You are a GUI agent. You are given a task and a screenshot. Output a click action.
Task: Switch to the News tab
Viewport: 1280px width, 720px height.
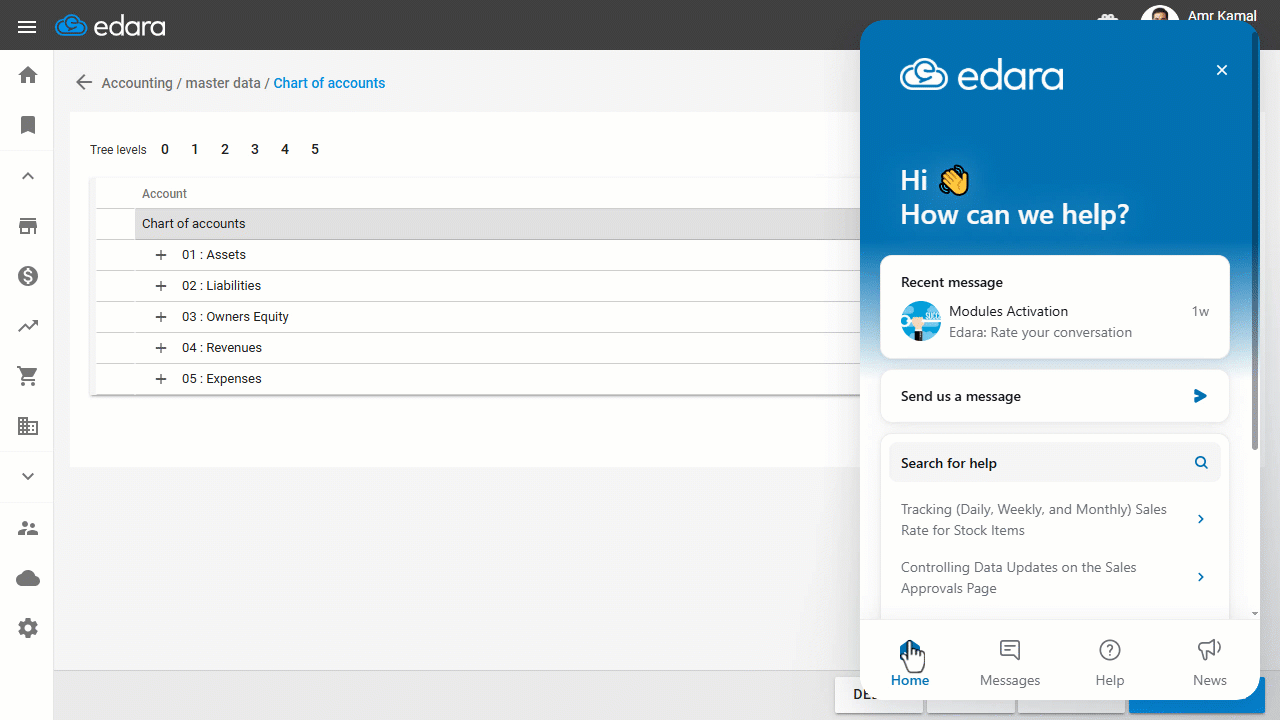pos(1209,663)
